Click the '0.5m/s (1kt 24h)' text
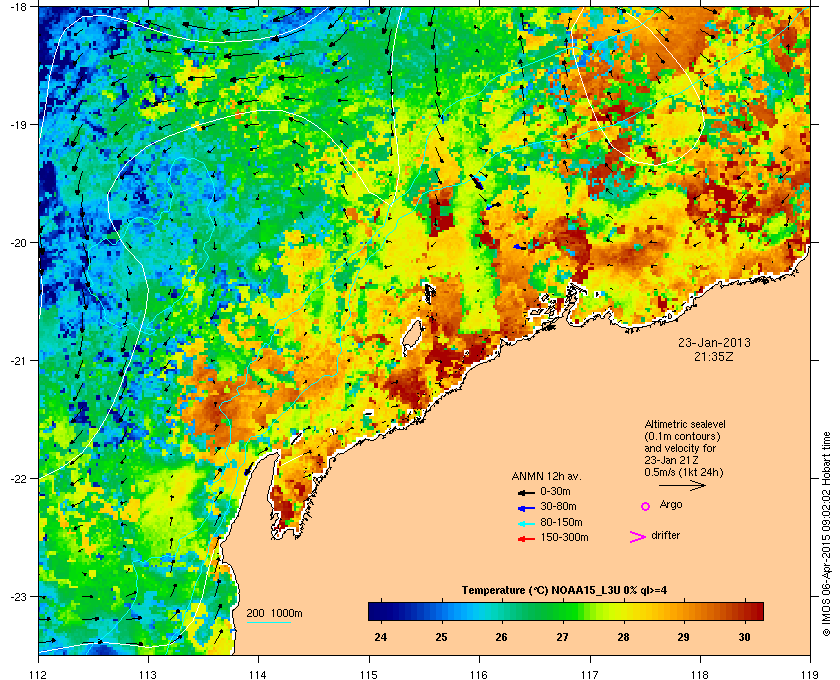 (684, 473)
